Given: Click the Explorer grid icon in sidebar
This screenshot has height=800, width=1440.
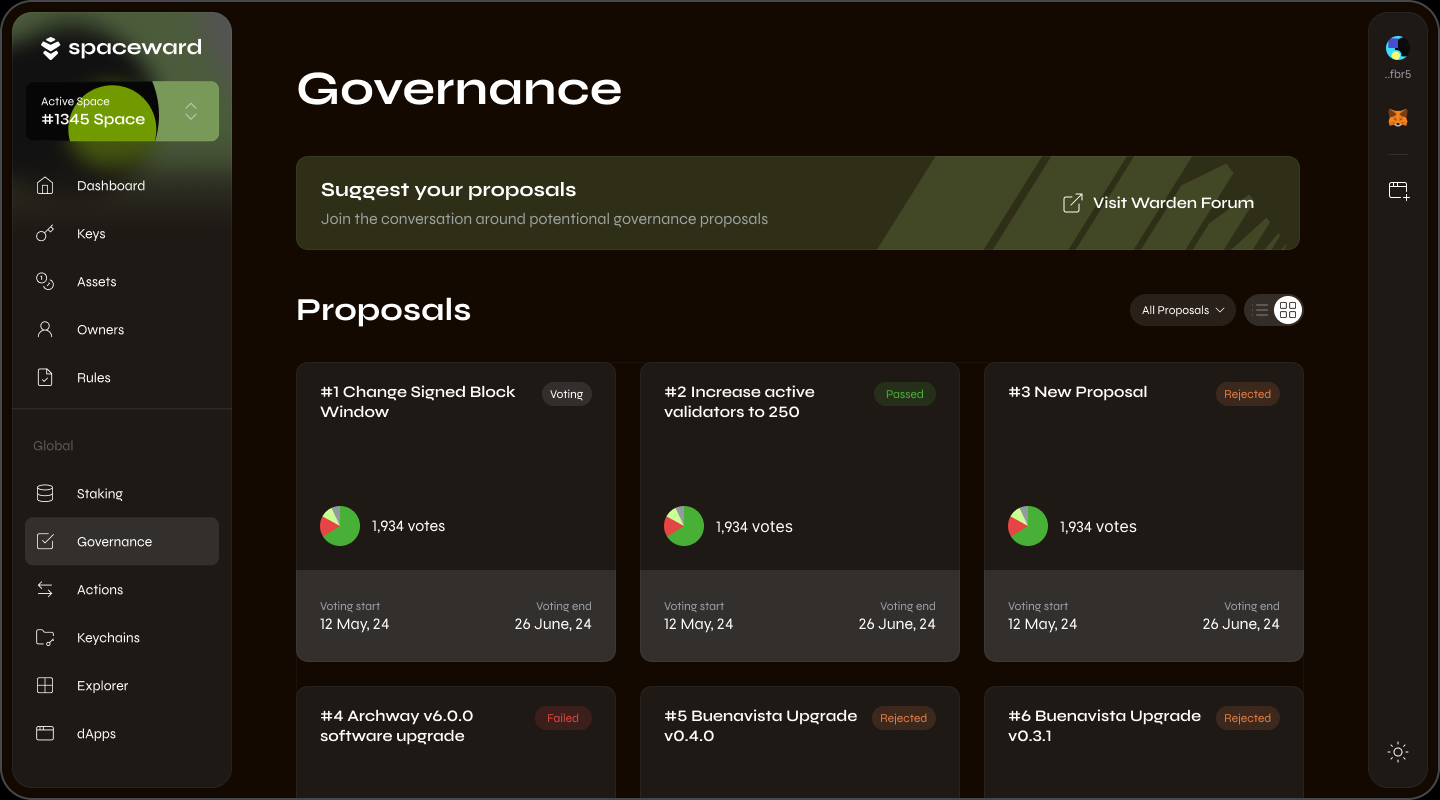Looking at the screenshot, I should pyautogui.click(x=45, y=686).
